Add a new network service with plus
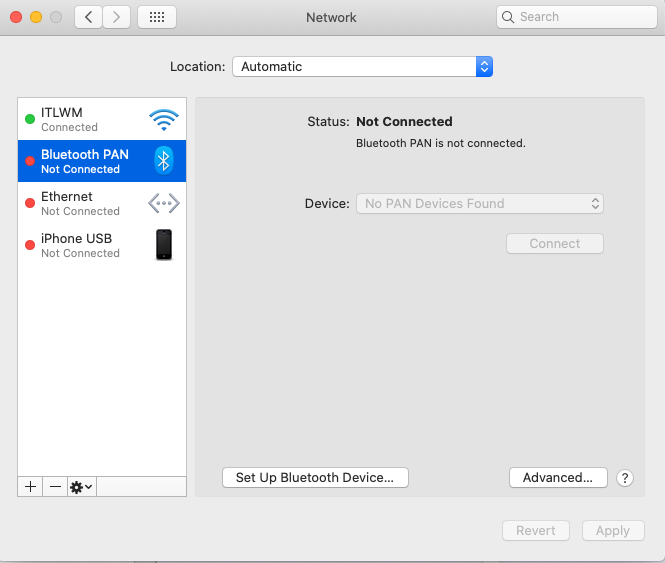The image size is (665, 563). point(30,486)
